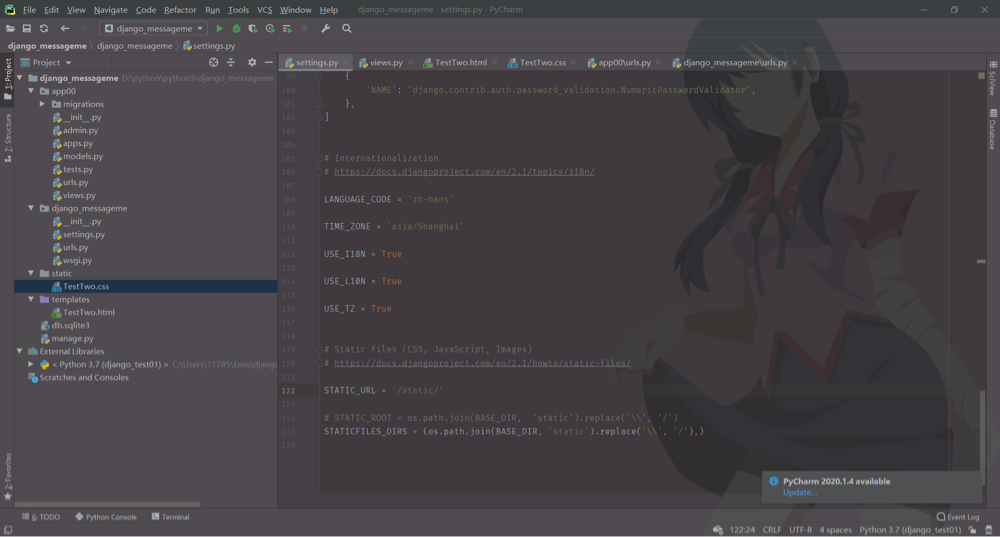This screenshot has height=537, width=1000.
Task: Toggle tool window quick access bottom-left icon
Action: [8, 530]
